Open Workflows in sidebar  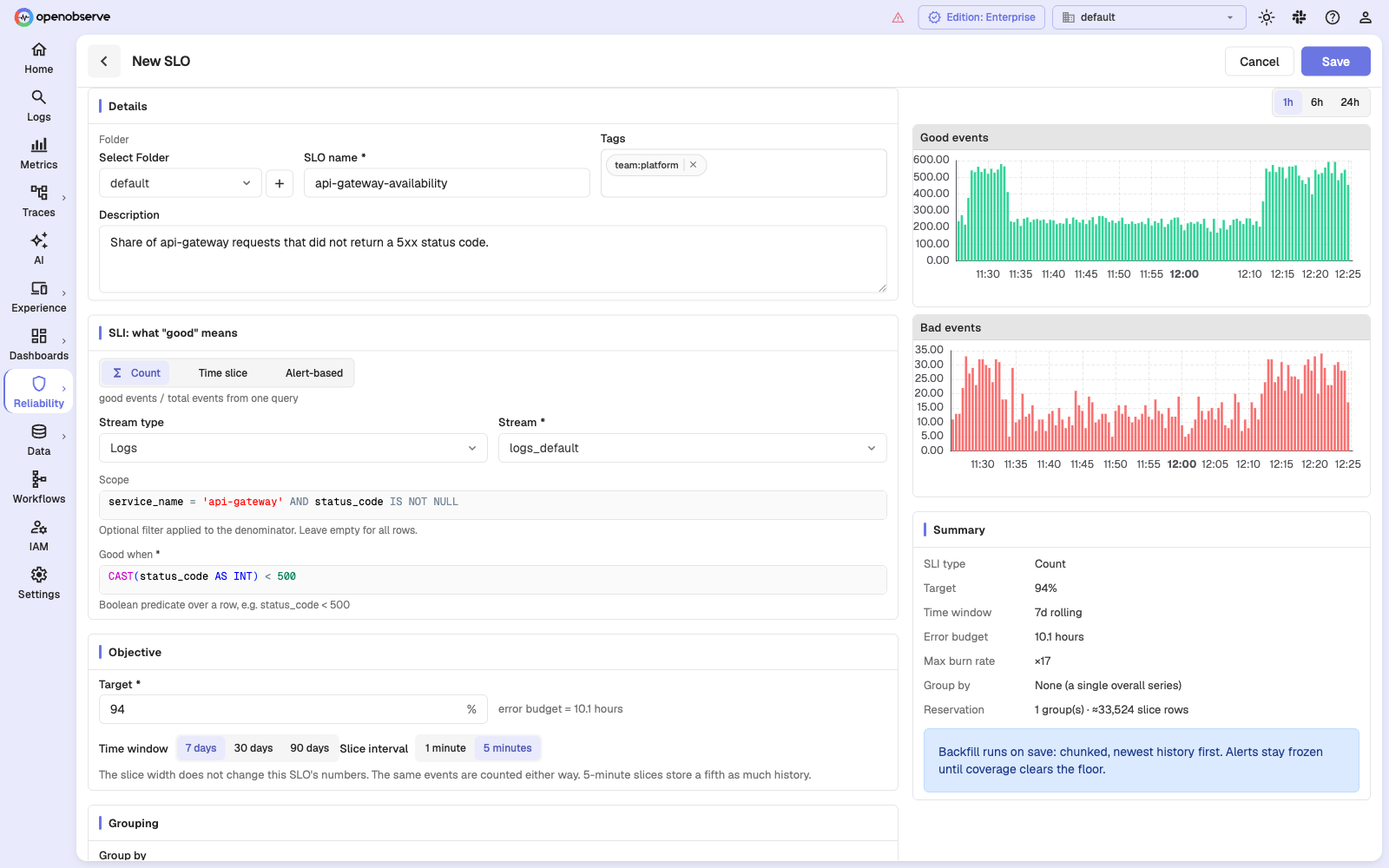point(38,488)
